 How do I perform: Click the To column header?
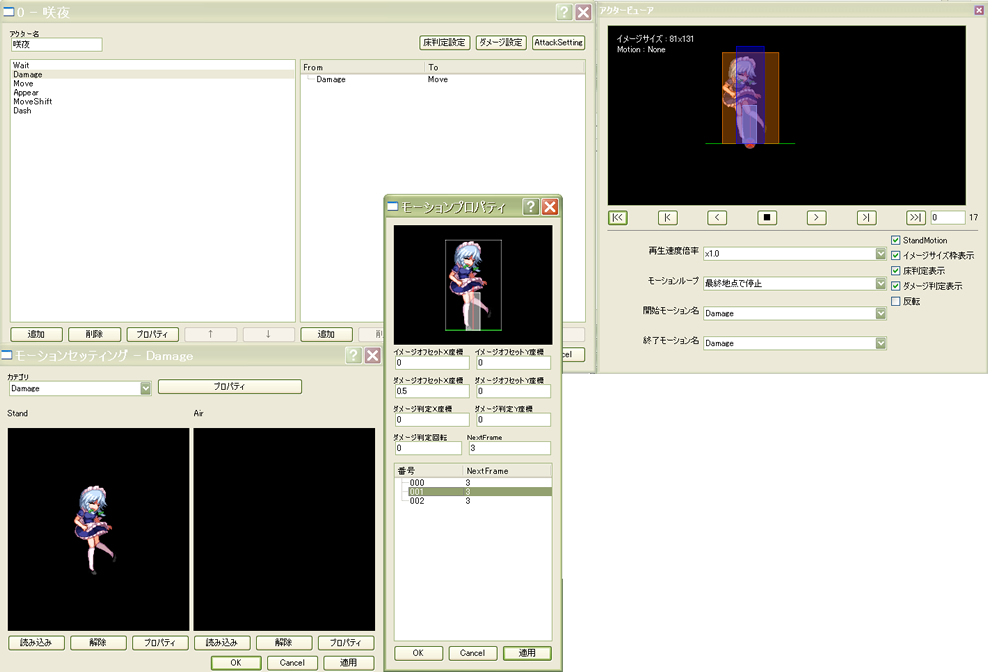pos(504,67)
